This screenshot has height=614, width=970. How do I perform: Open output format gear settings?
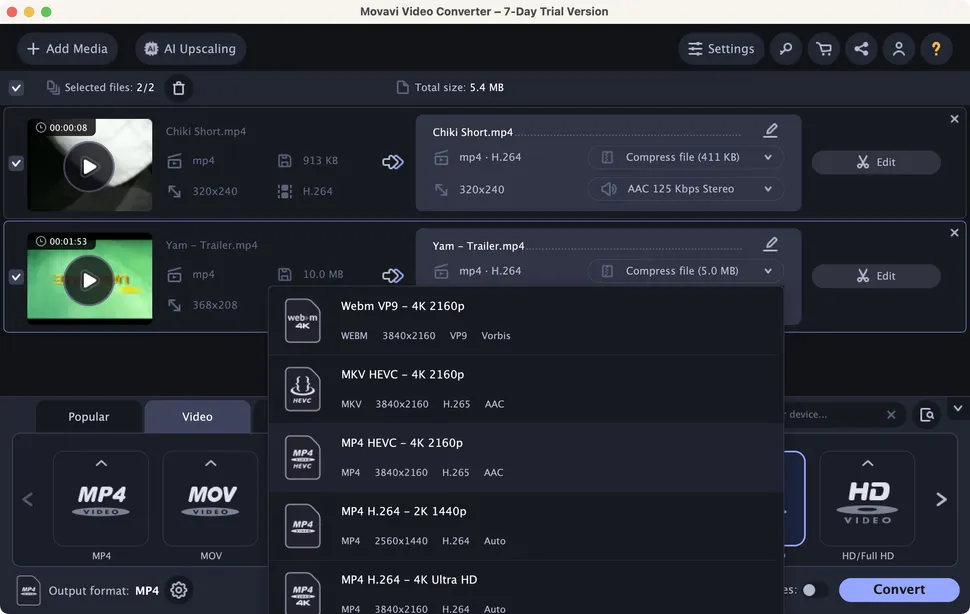[178, 590]
